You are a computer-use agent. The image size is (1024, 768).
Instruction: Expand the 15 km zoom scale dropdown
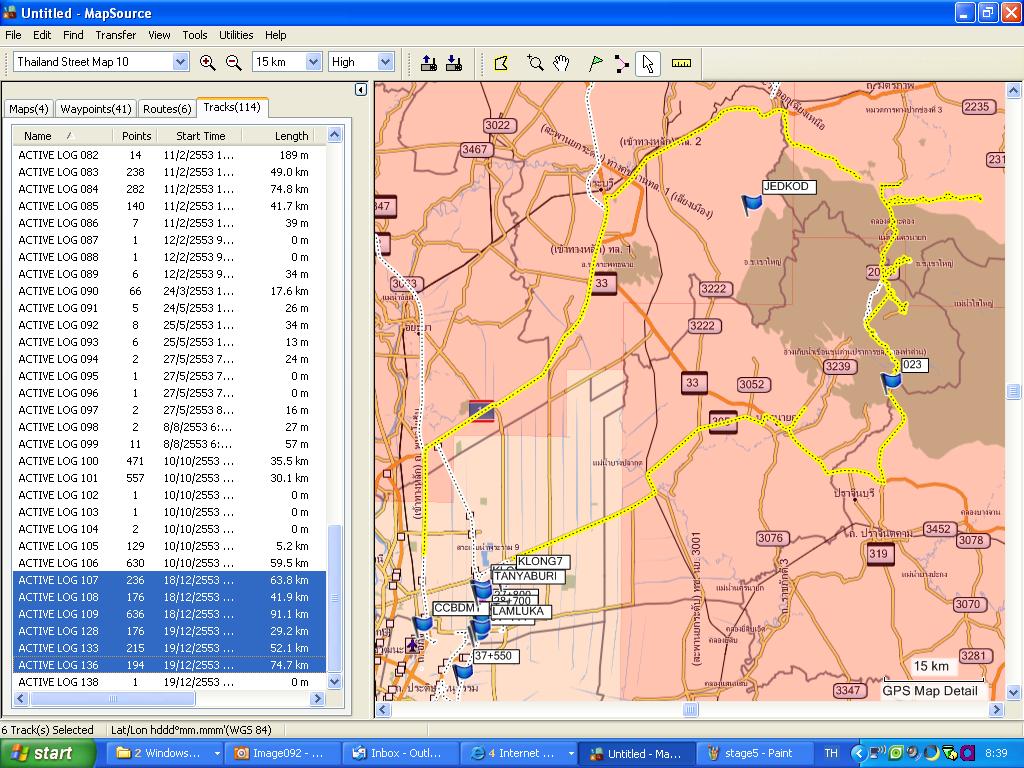point(312,62)
